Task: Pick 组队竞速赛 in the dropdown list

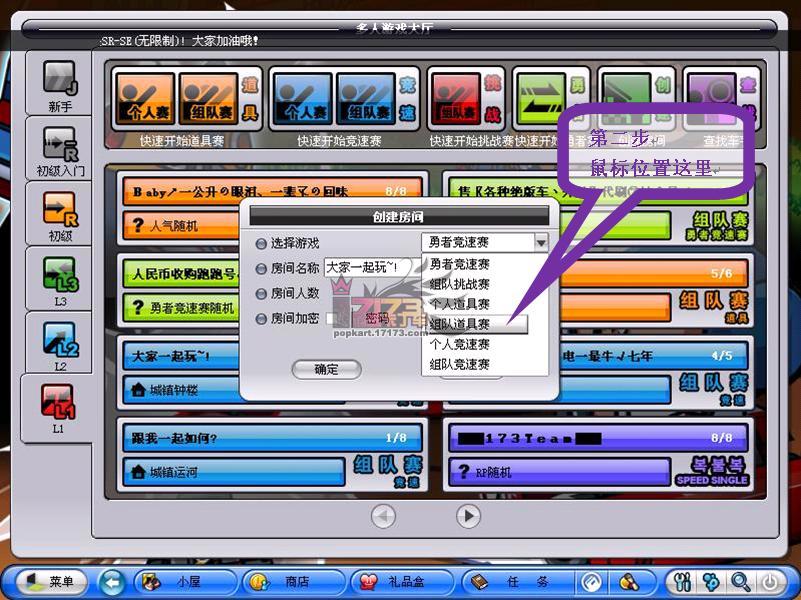Action: [x=460, y=364]
